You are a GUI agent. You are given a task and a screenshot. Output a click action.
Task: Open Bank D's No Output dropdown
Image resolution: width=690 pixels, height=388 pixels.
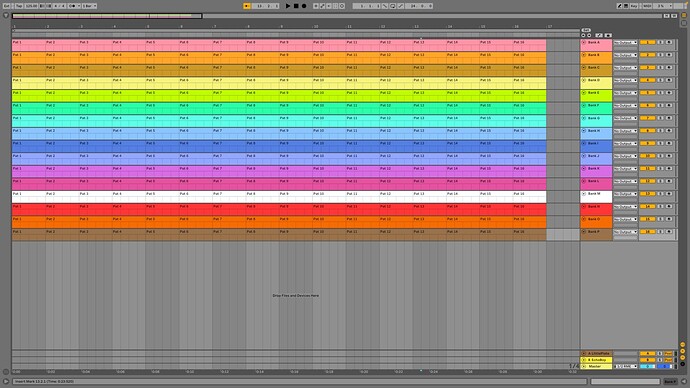pyautogui.click(x=625, y=81)
